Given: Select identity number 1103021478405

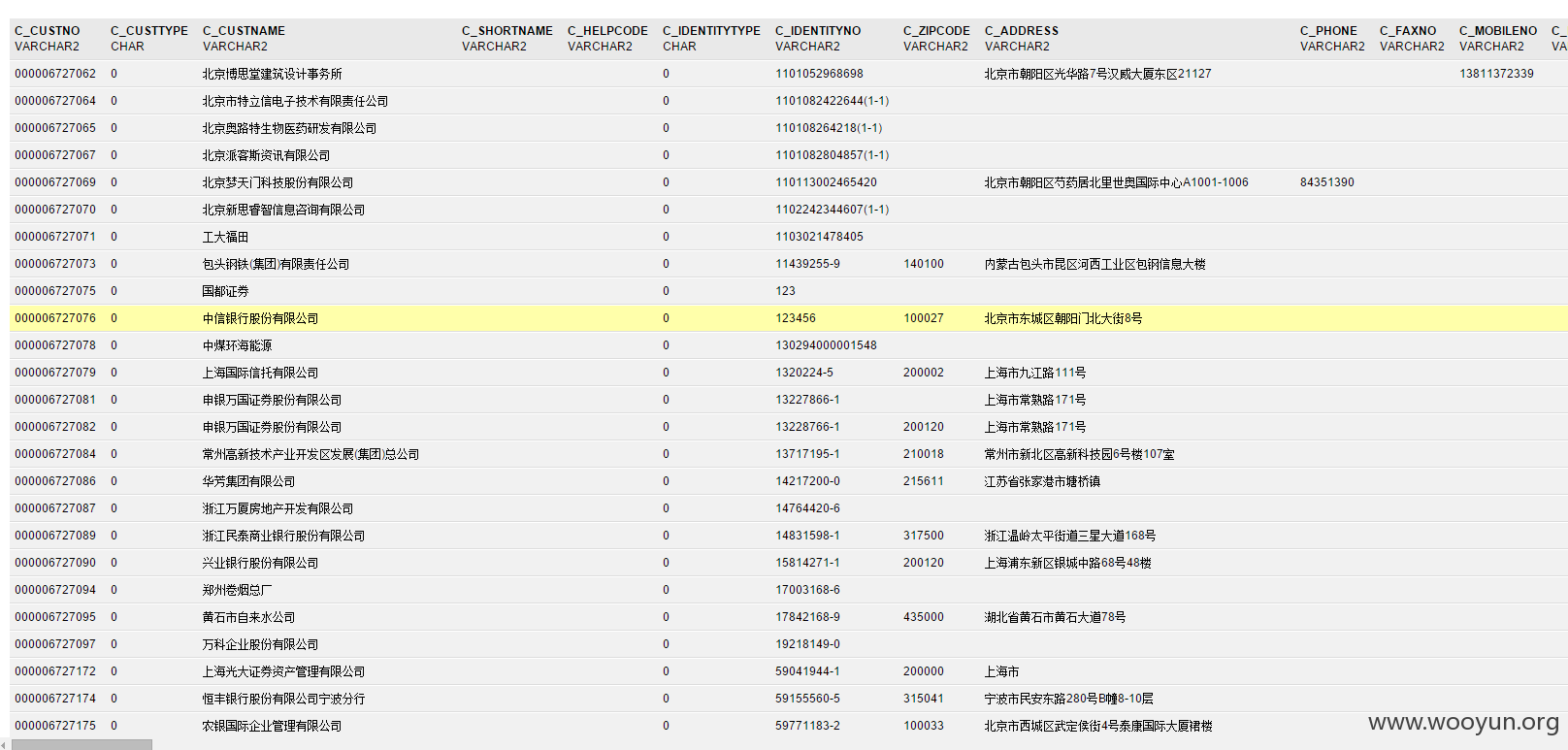Looking at the screenshot, I should pyautogui.click(x=819, y=237).
